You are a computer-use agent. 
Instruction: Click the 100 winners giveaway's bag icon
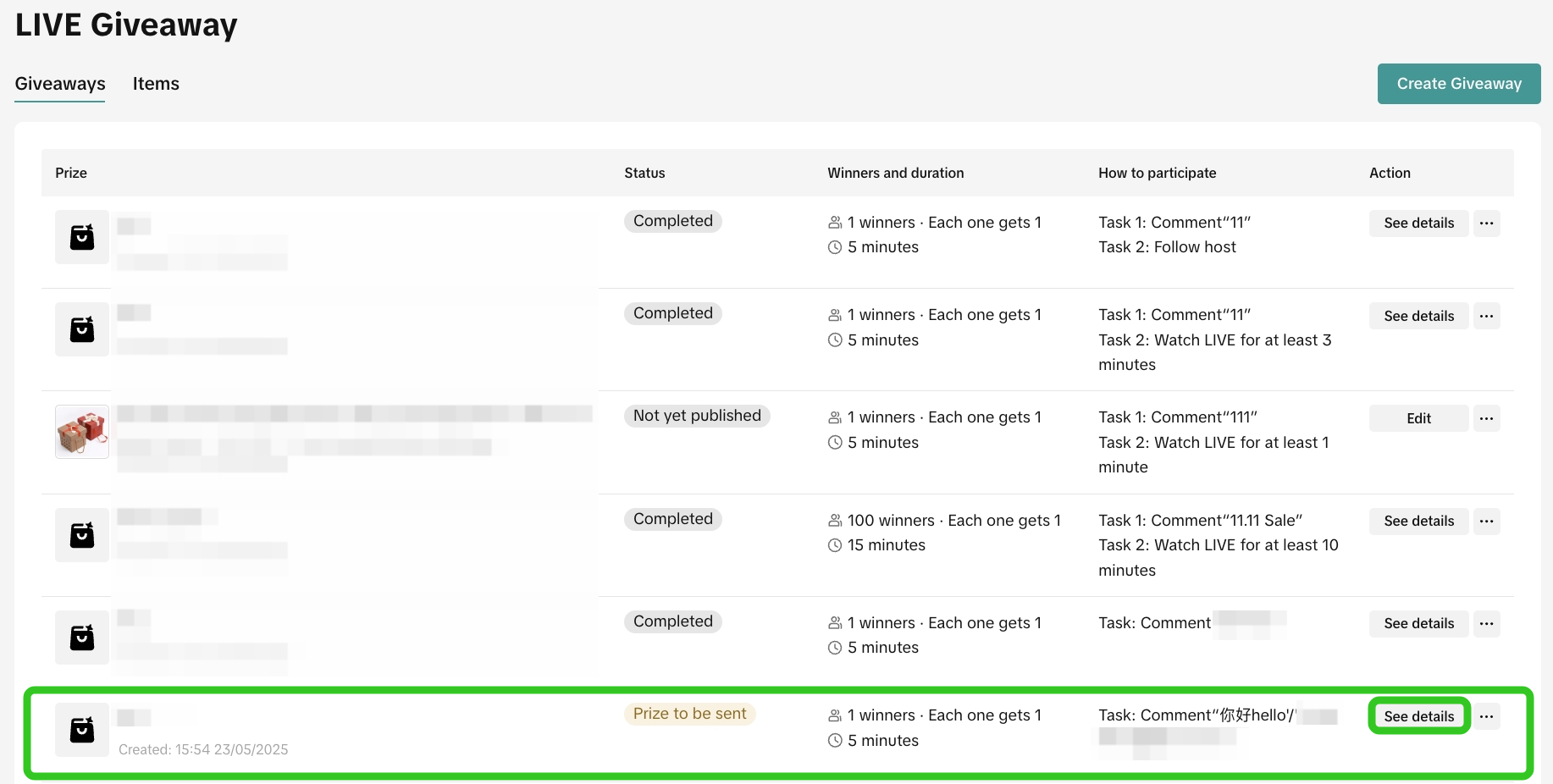click(82, 535)
